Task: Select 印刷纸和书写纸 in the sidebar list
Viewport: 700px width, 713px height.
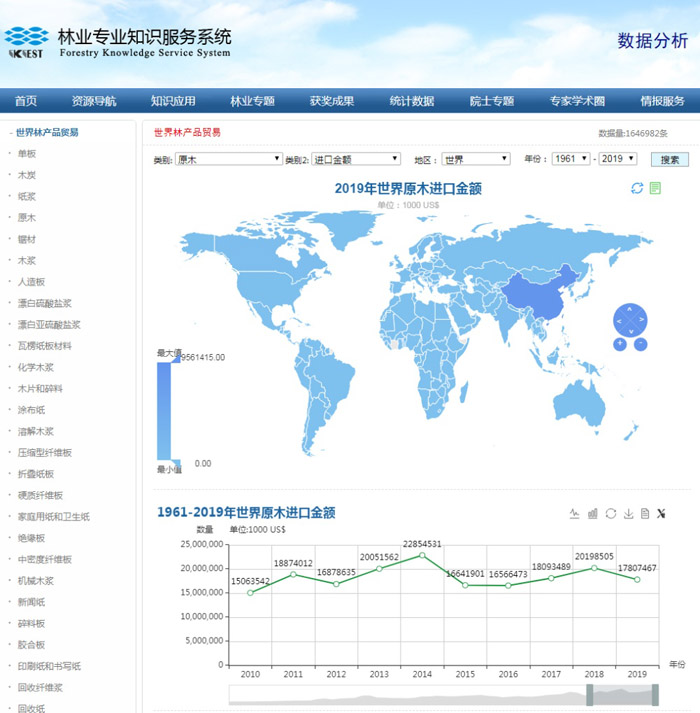Action: (49, 666)
